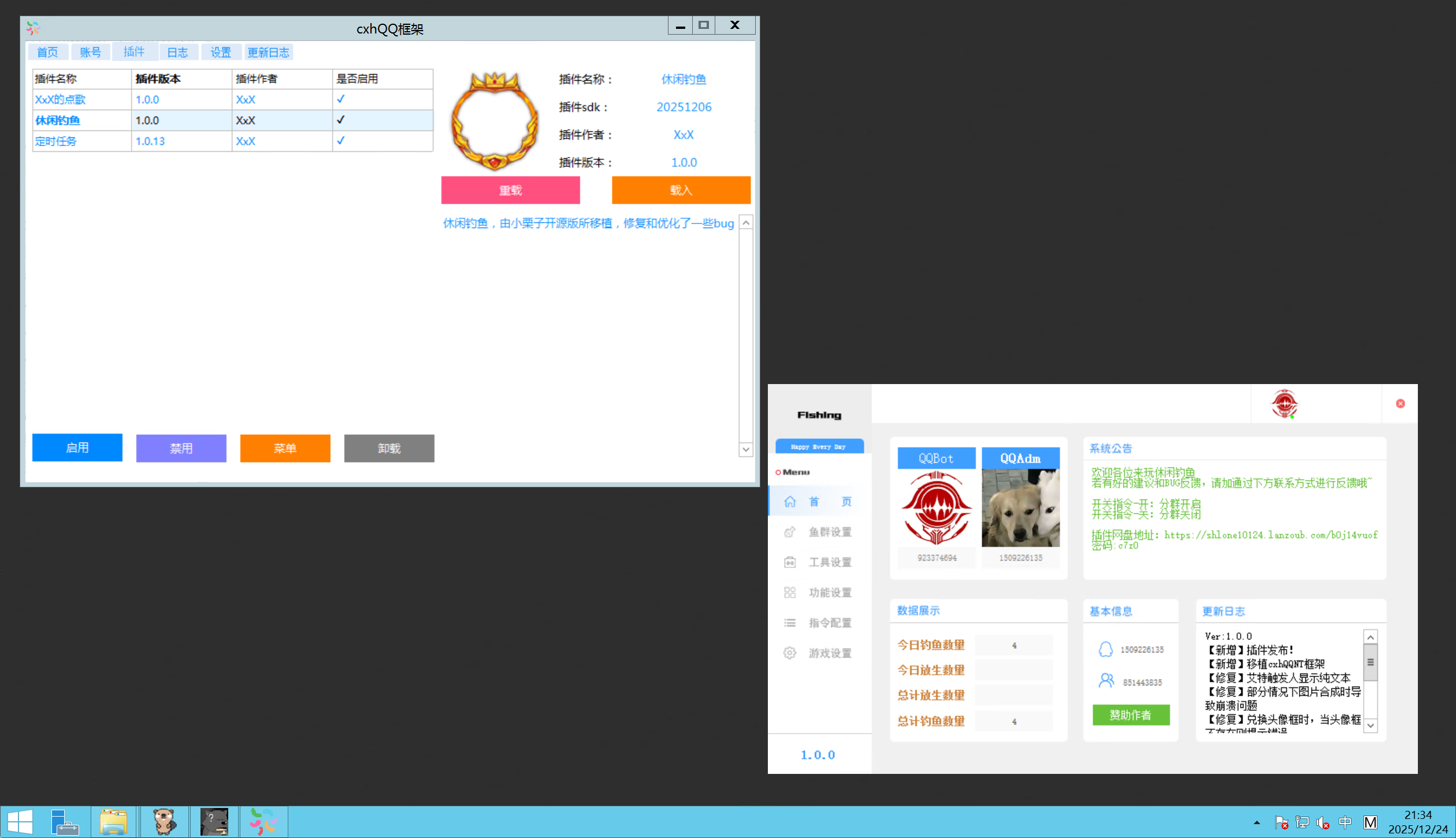Open 工具设置 sidebar icon
This screenshot has height=838, width=1456.
pos(790,562)
